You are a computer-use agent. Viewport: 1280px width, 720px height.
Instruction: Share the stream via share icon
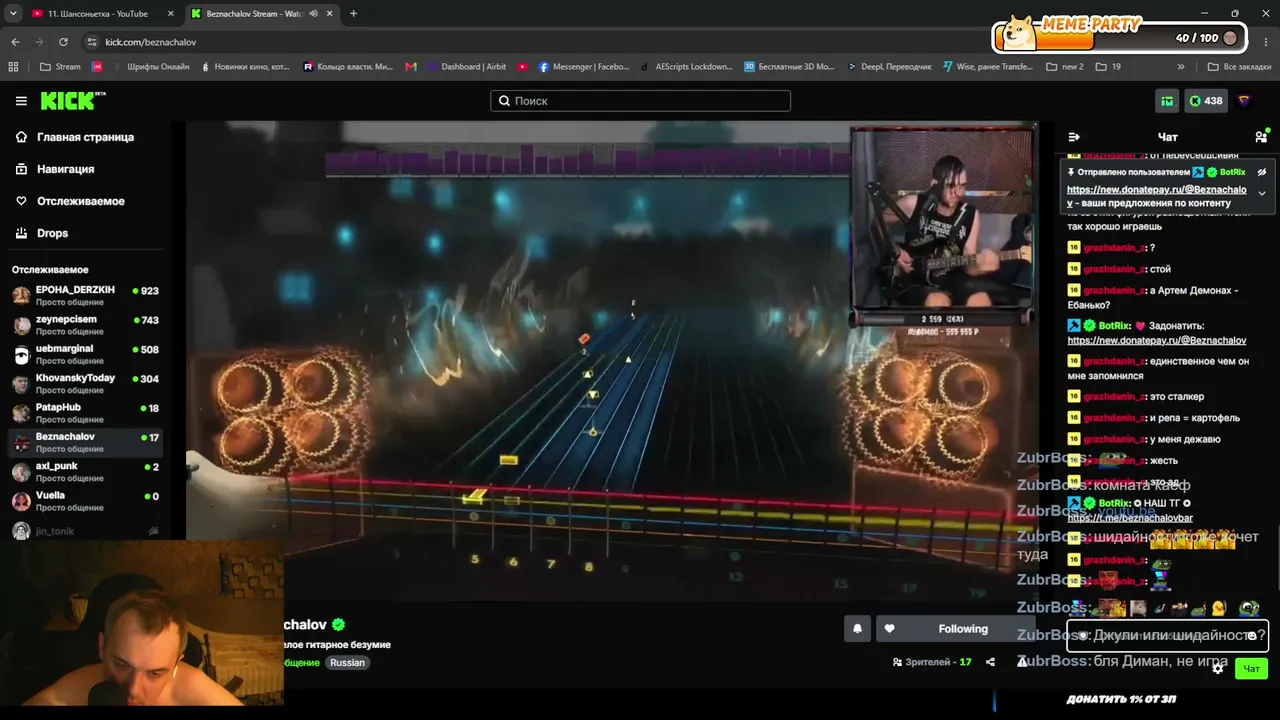[x=990, y=662]
